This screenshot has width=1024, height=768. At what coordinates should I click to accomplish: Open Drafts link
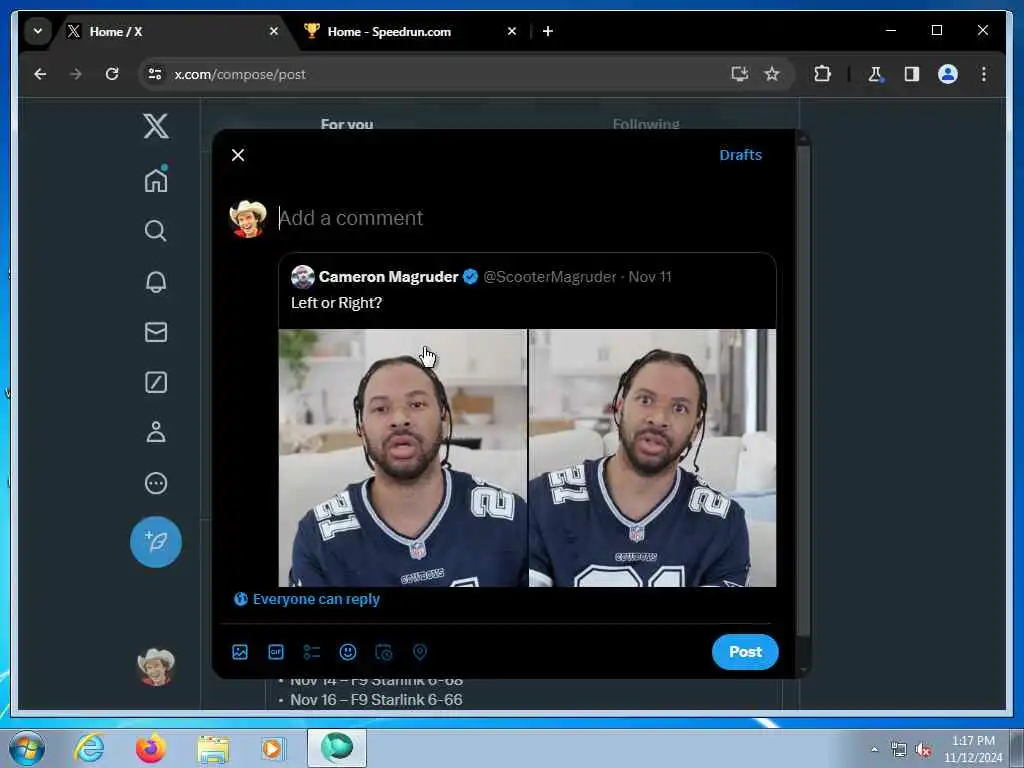(741, 155)
